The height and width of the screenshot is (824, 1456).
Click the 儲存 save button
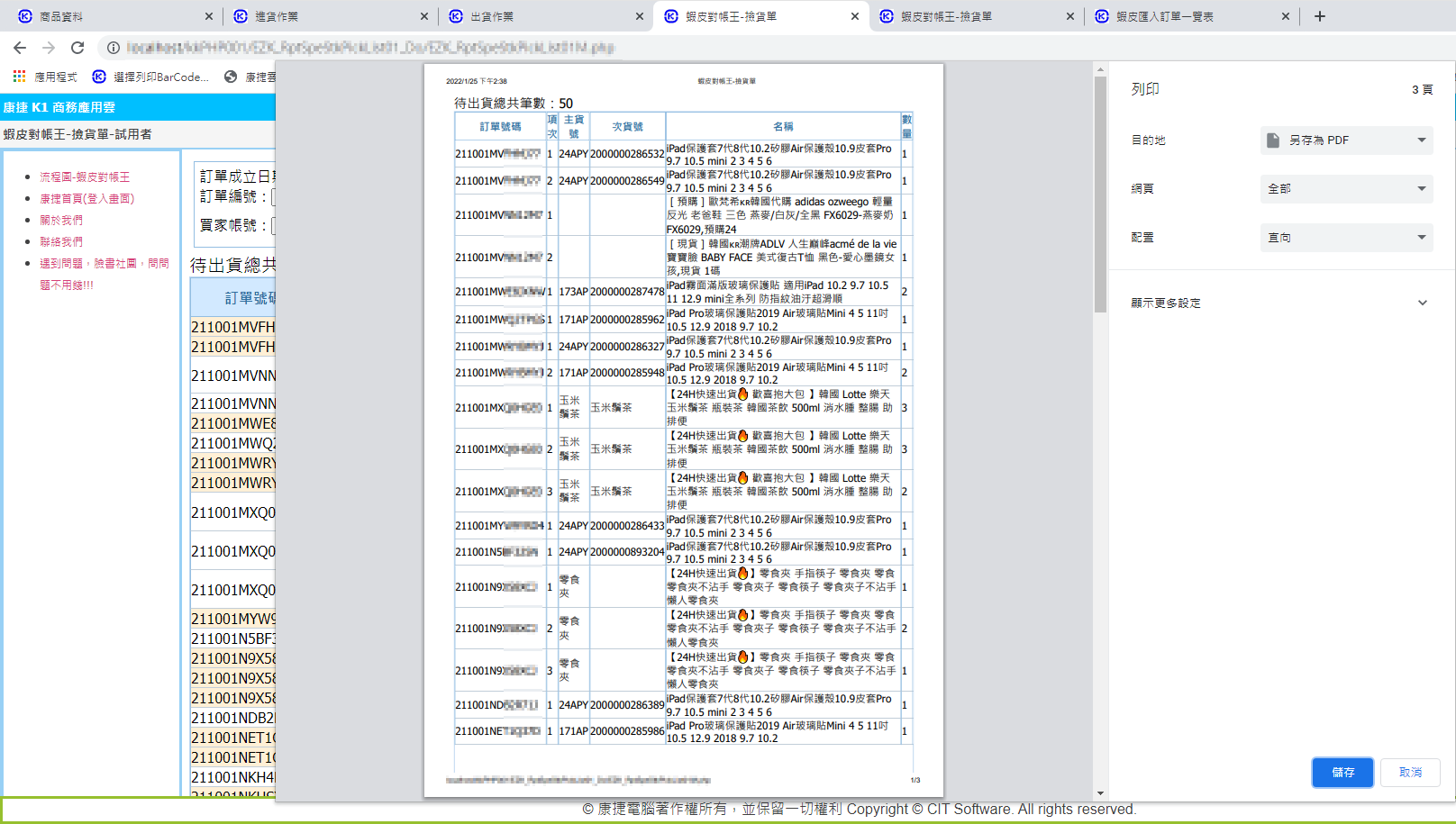1342,772
